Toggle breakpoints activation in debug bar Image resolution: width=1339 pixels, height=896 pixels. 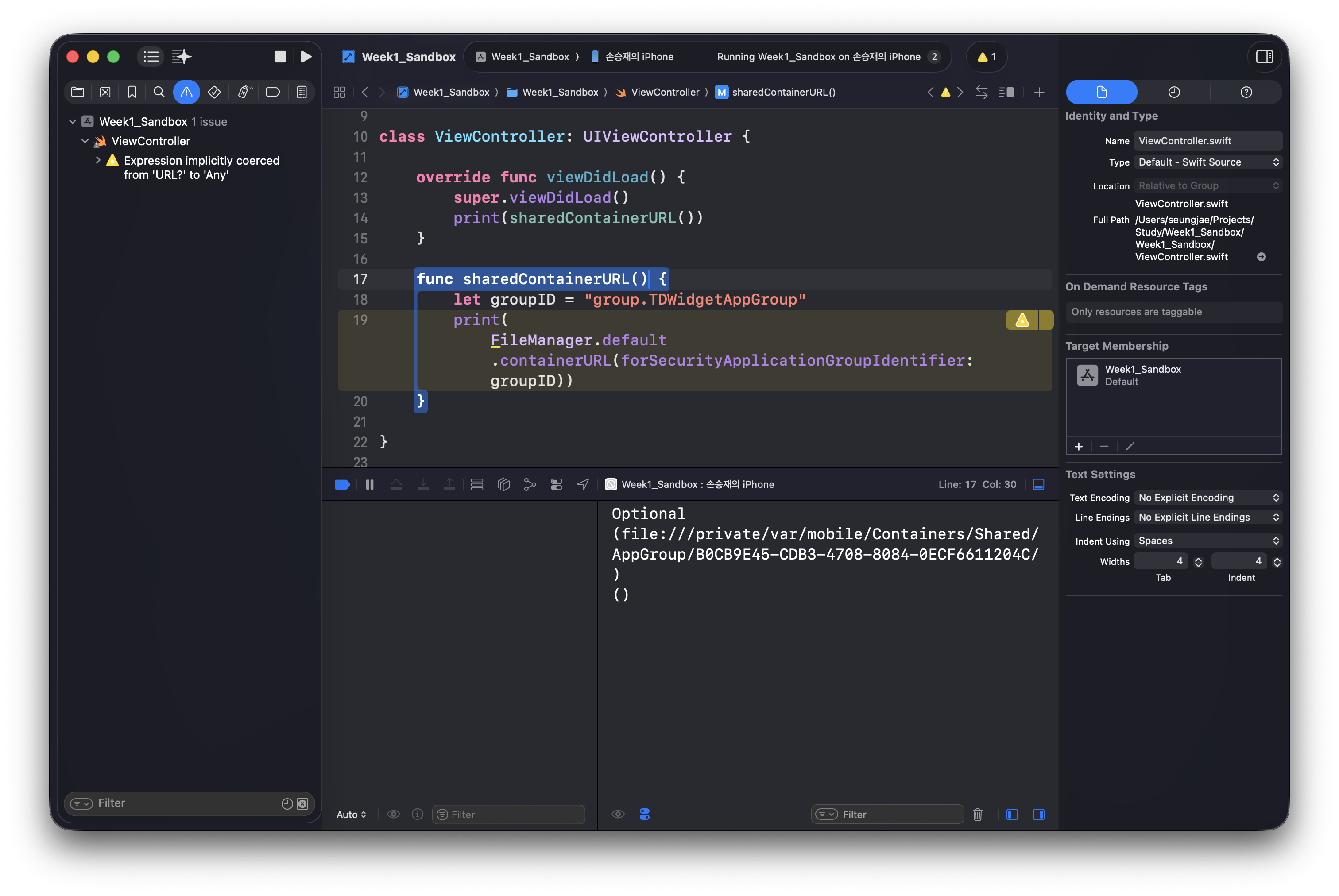click(x=342, y=485)
